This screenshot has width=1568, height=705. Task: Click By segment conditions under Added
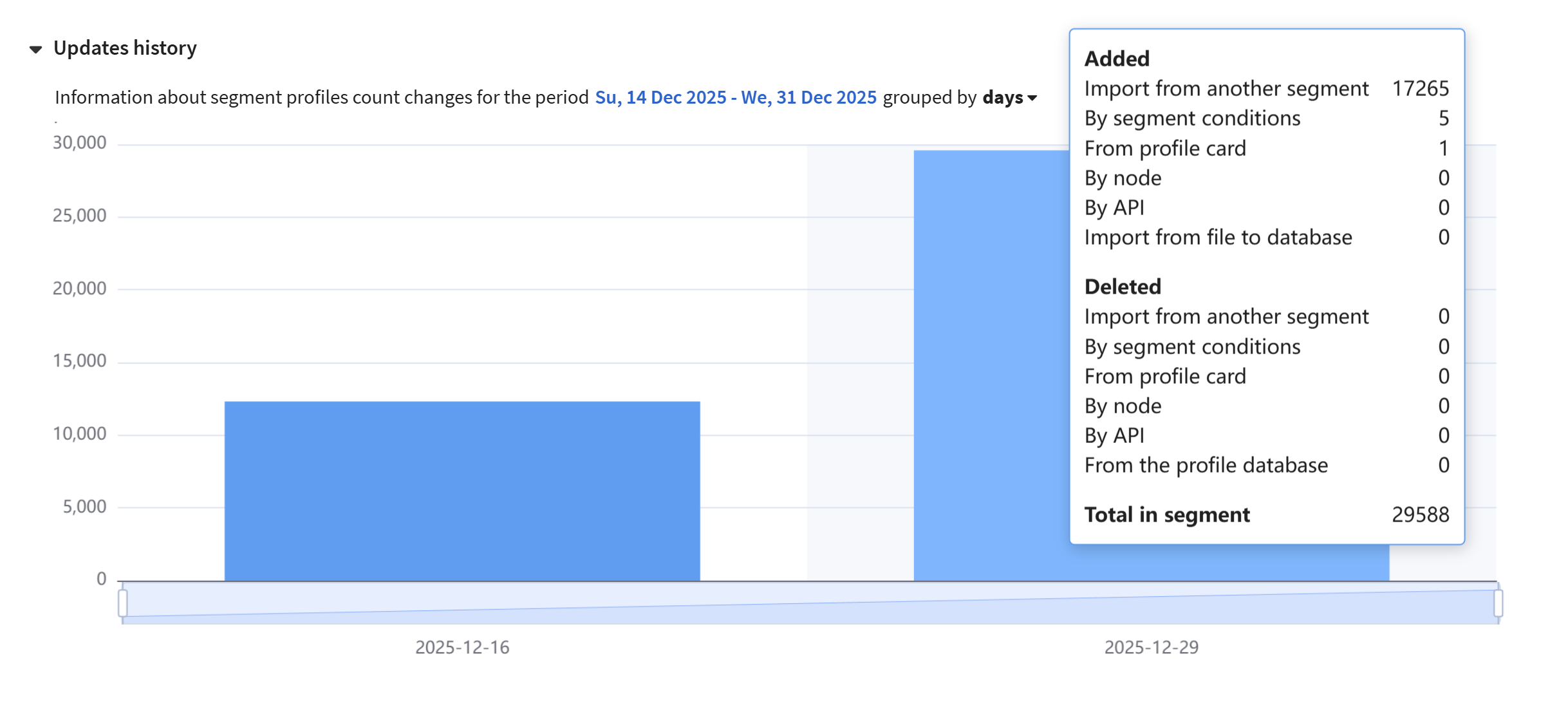[1192, 118]
